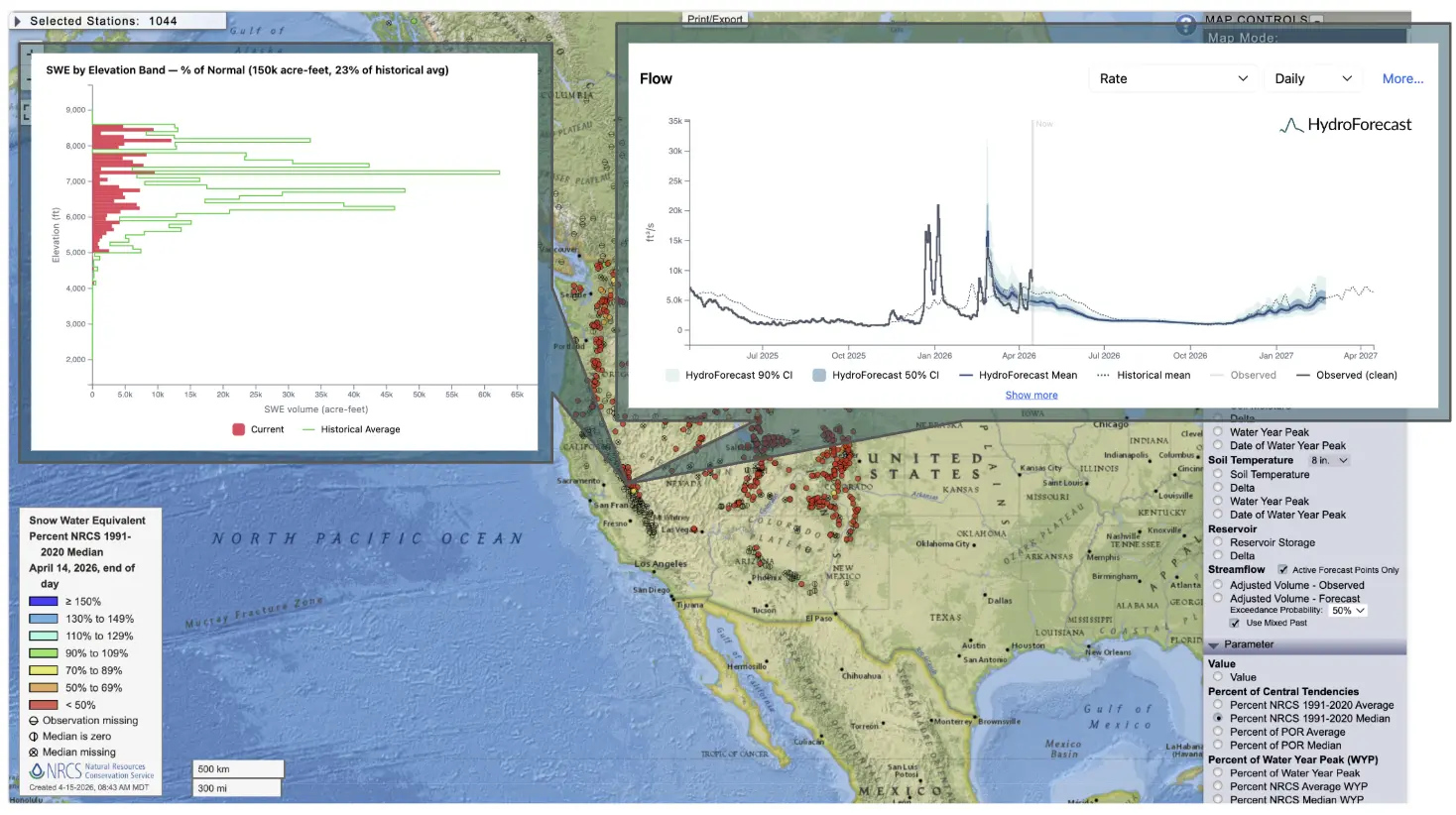Viewport: 1456px width, 815px height.
Task: Select Percent of POR Average
Action: tap(1218, 732)
